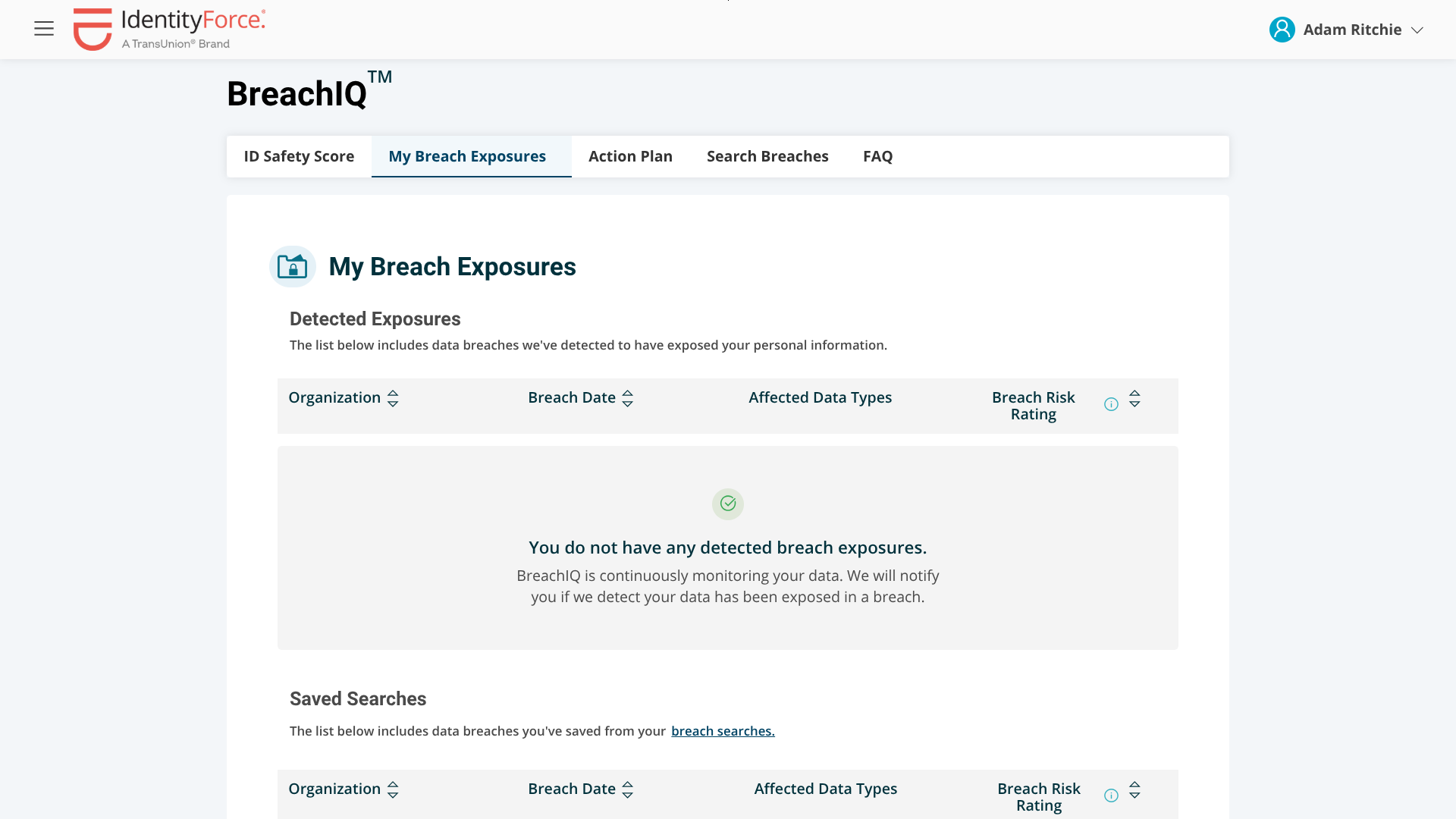1456x819 pixels.
Task: Follow the breach searches link
Action: click(x=723, y=731)
